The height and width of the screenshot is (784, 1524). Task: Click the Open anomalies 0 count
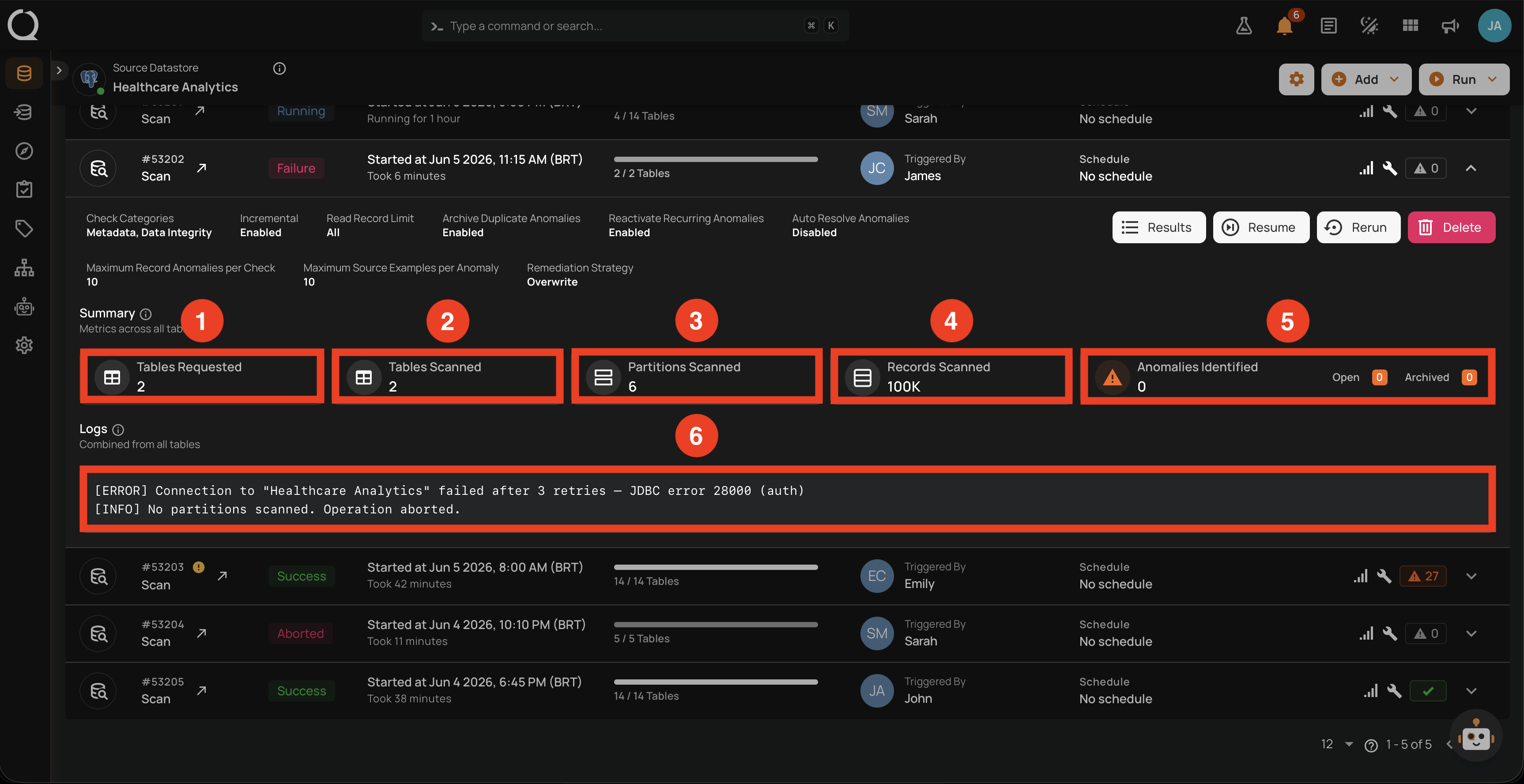coord(1379,377)
